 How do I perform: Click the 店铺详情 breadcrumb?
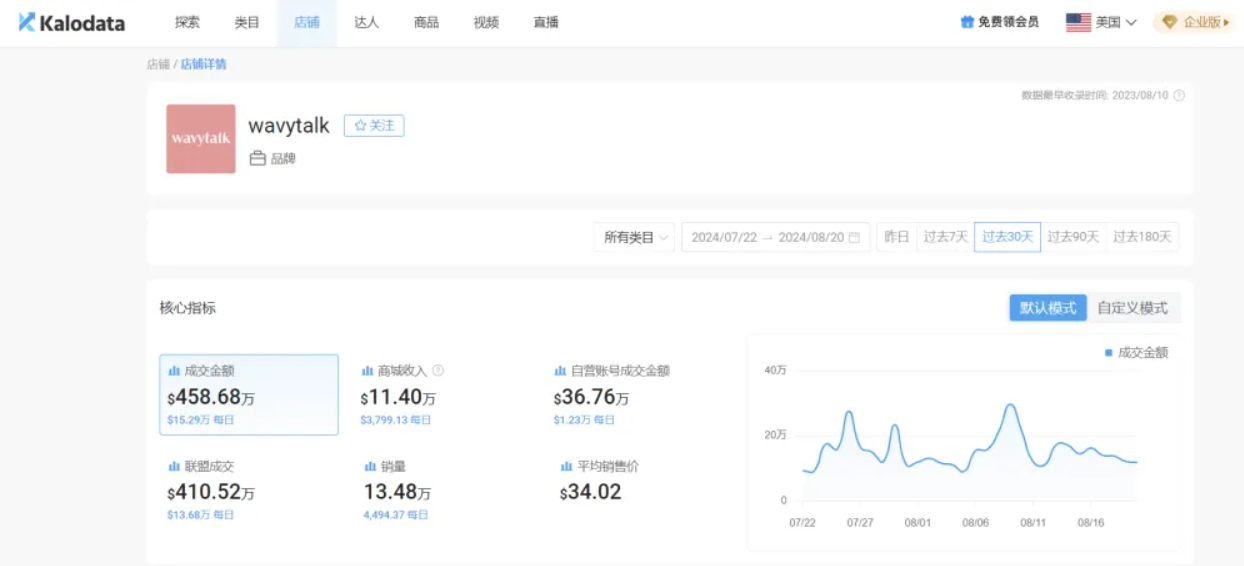tap(204, 64)
